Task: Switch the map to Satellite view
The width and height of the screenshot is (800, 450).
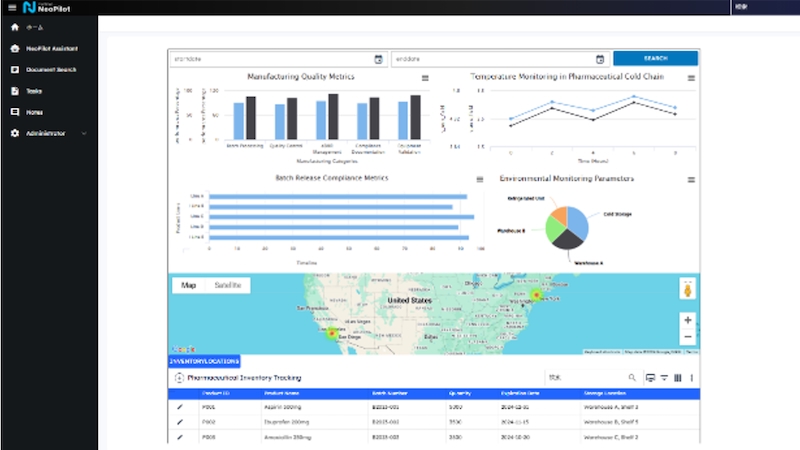Action: tap(229, 286)
